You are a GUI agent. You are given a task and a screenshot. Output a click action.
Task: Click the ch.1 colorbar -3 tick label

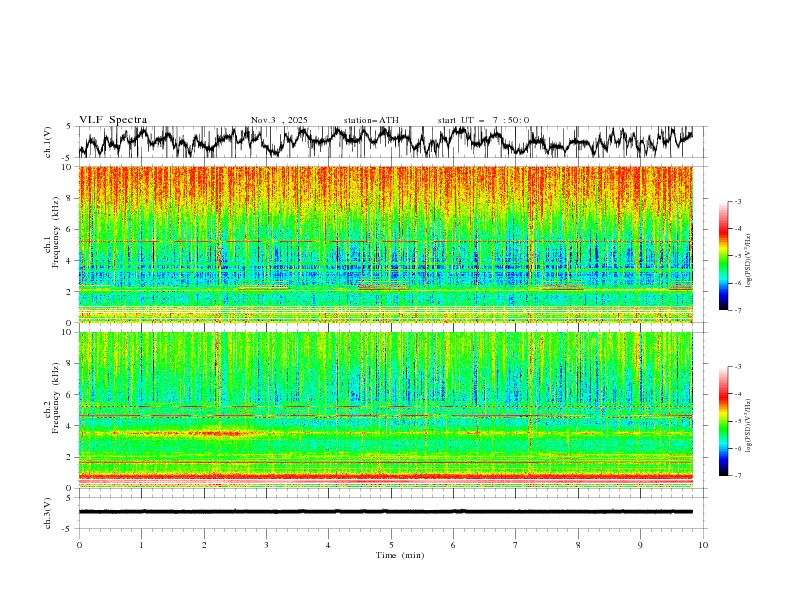[x=737, y=201]
